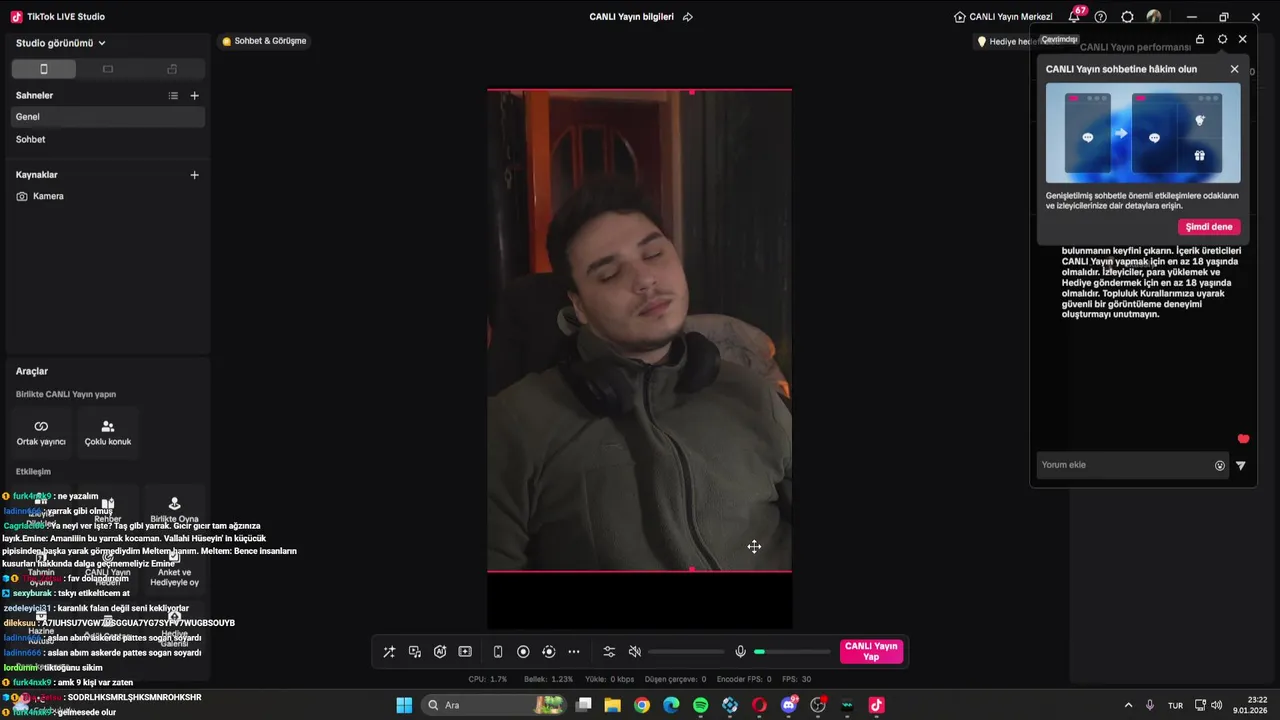Select the camera preview in canvas
The width and height of the screenshot is (1280, 720).
coord(639,331)
